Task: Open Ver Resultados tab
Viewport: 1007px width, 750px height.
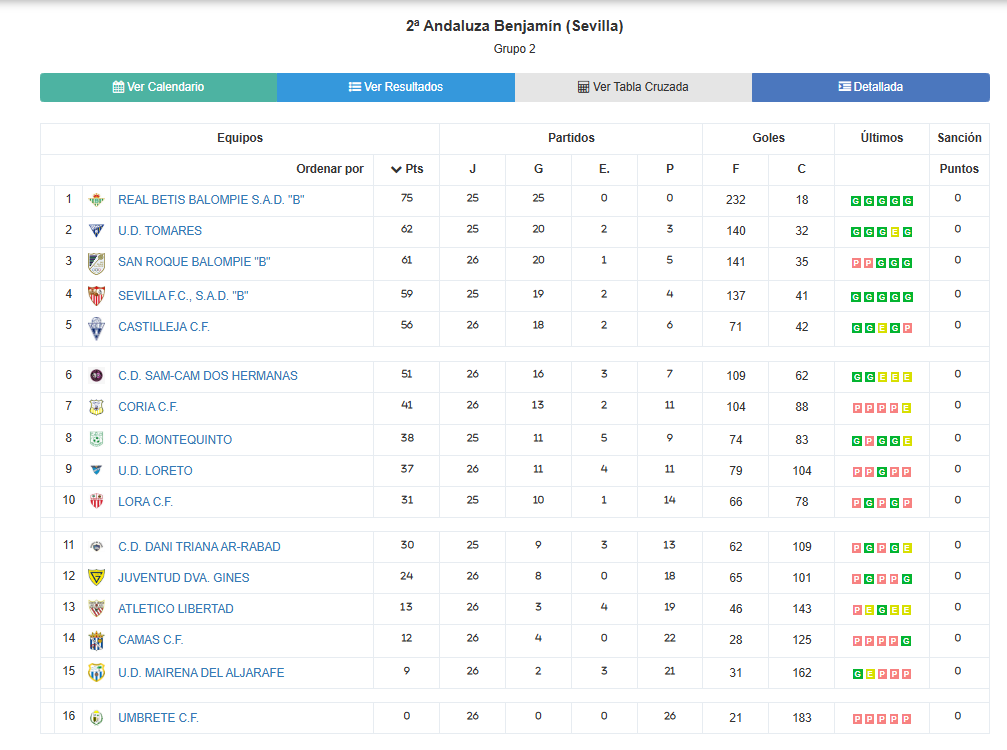Action: (396, 87)
